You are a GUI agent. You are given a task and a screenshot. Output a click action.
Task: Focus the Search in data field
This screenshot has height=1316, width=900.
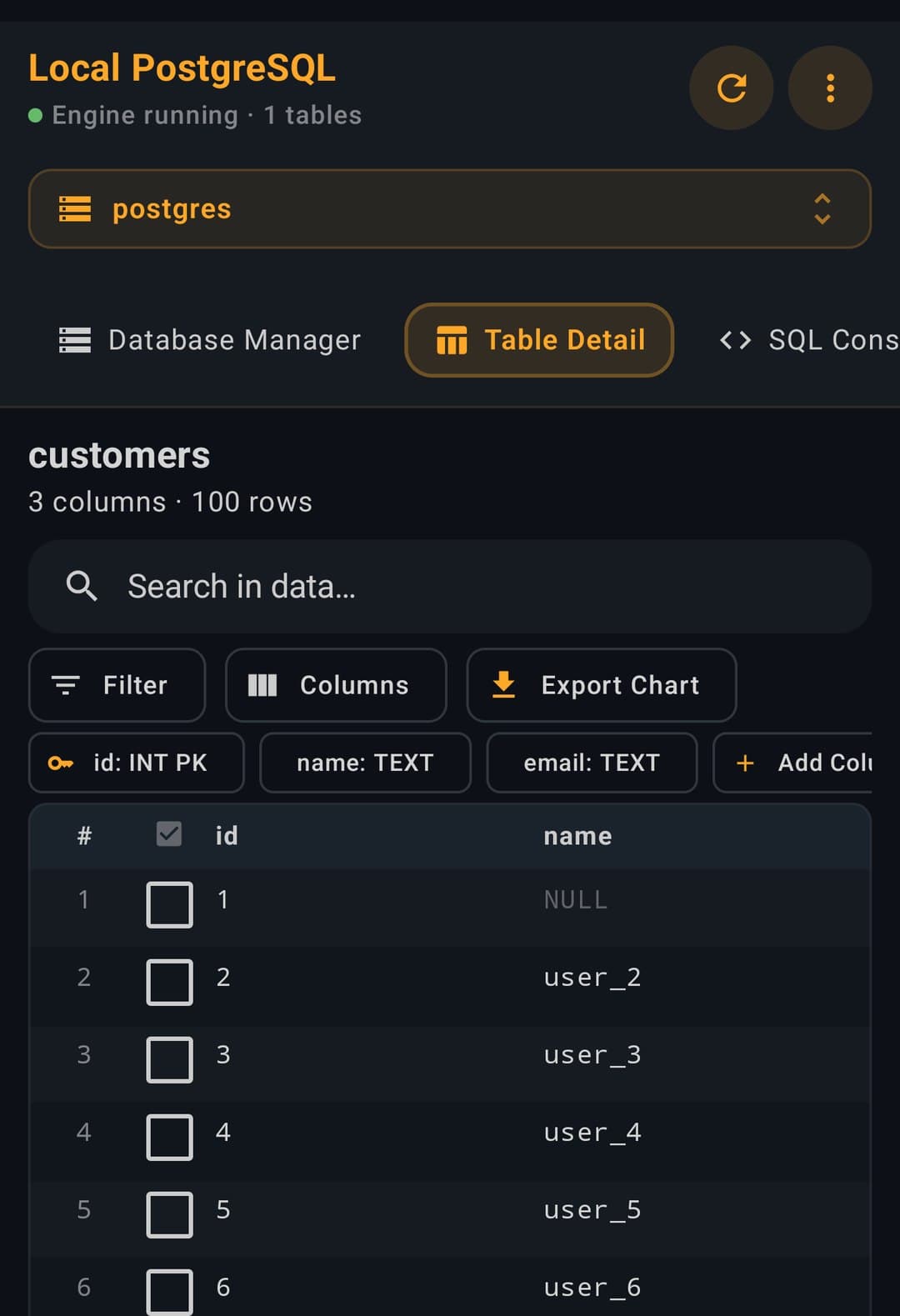point(450,586)
